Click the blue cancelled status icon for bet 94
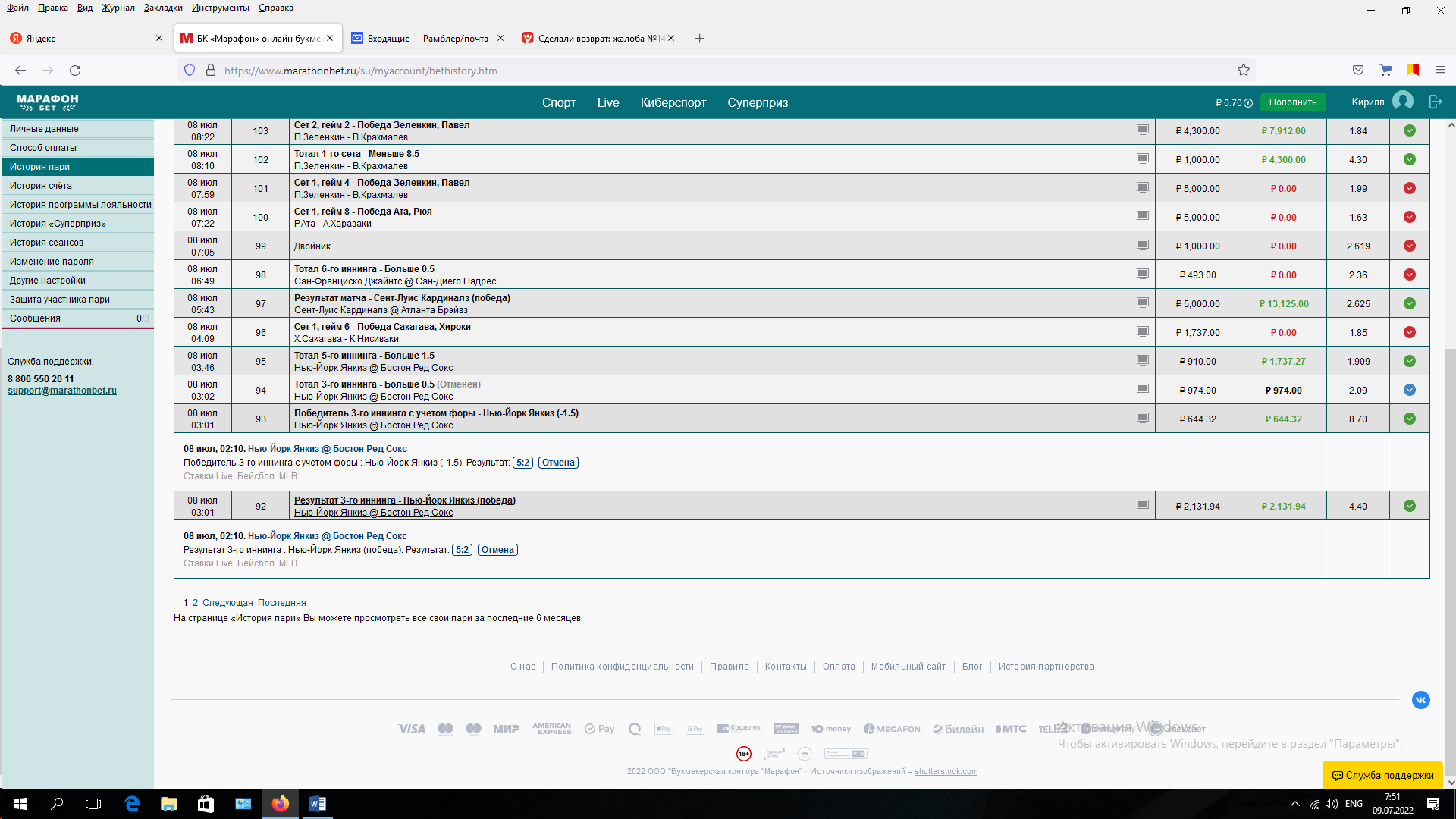1456x819 pixels. coord(1409,390)
